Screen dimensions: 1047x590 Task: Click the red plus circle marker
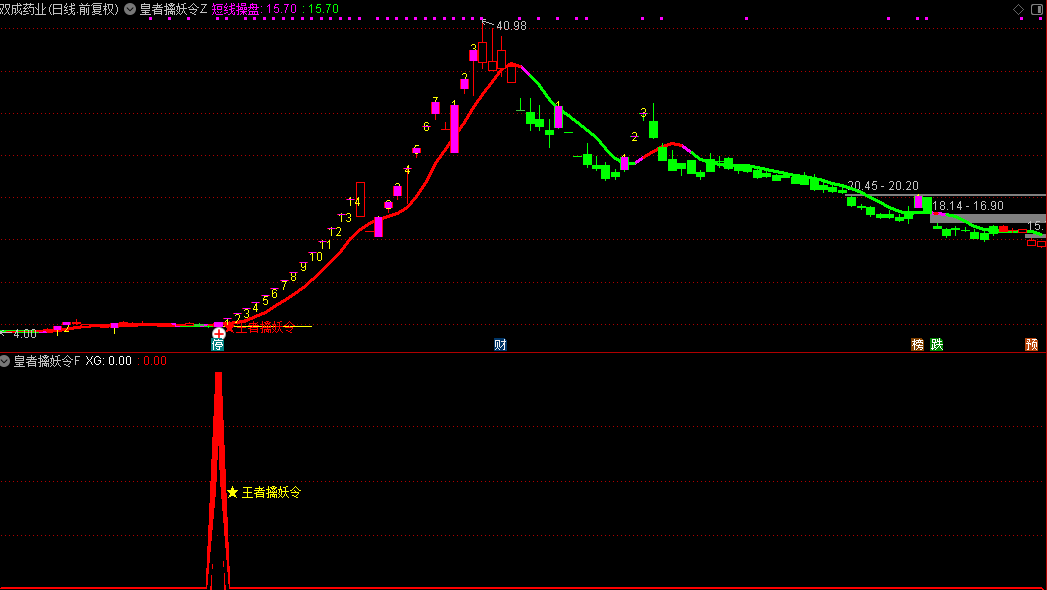point(218,333)
